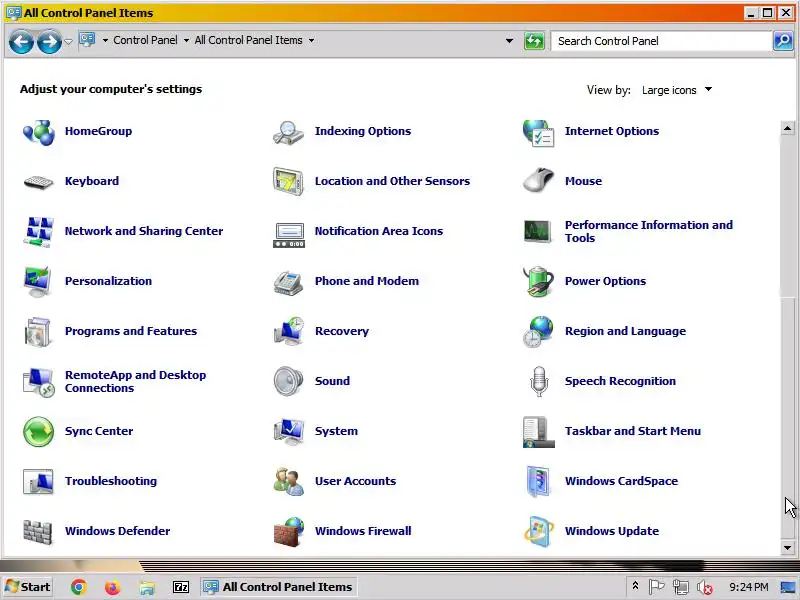Open the View by Large icons dropdown
The width and height of the screenshot is (800, 600).
[x=677, y=90]
